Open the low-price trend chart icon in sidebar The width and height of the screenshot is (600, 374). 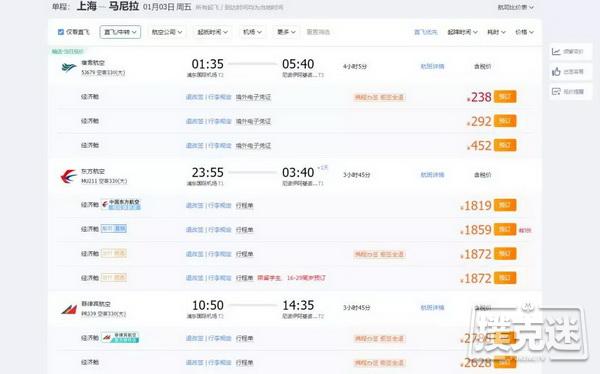tap(556, 51)
